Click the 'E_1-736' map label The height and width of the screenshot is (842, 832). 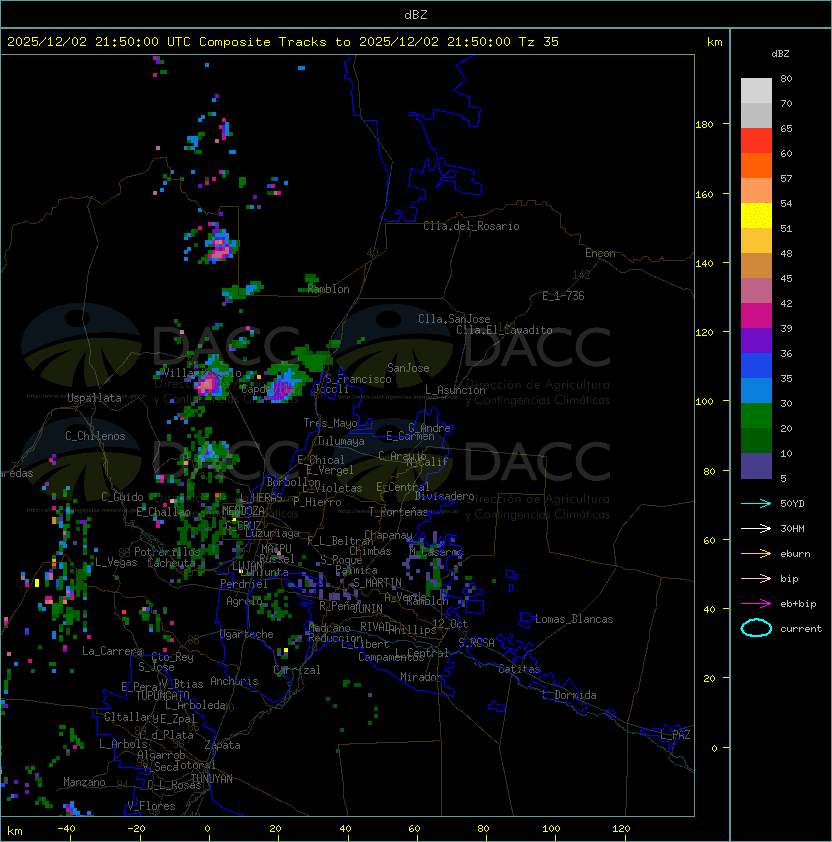[x=563, y=296]
